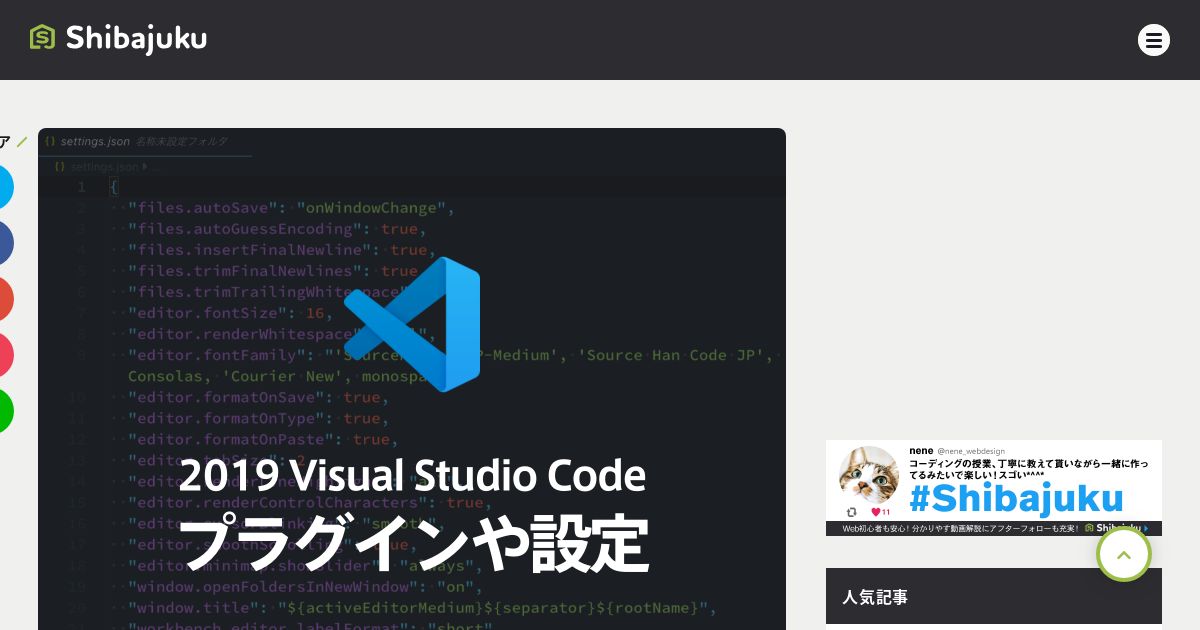Viewport: 1200px width, 630px height.
Task: Click the blue VS Code logo on the hero image
Action: (412, 324)
